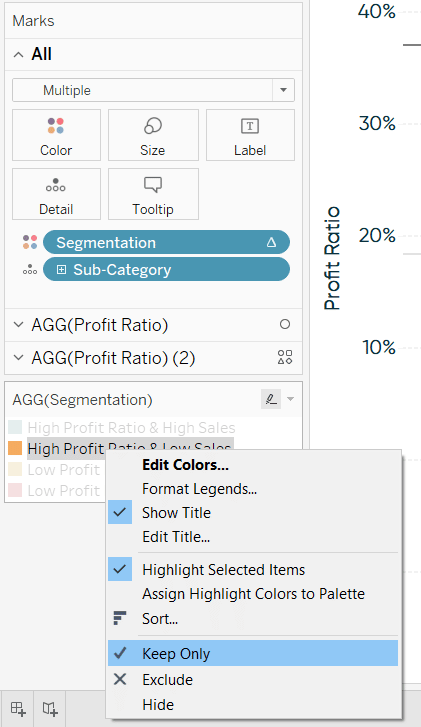Open the Detail marks card
421x727 pixels.
[x=56, y=194]
